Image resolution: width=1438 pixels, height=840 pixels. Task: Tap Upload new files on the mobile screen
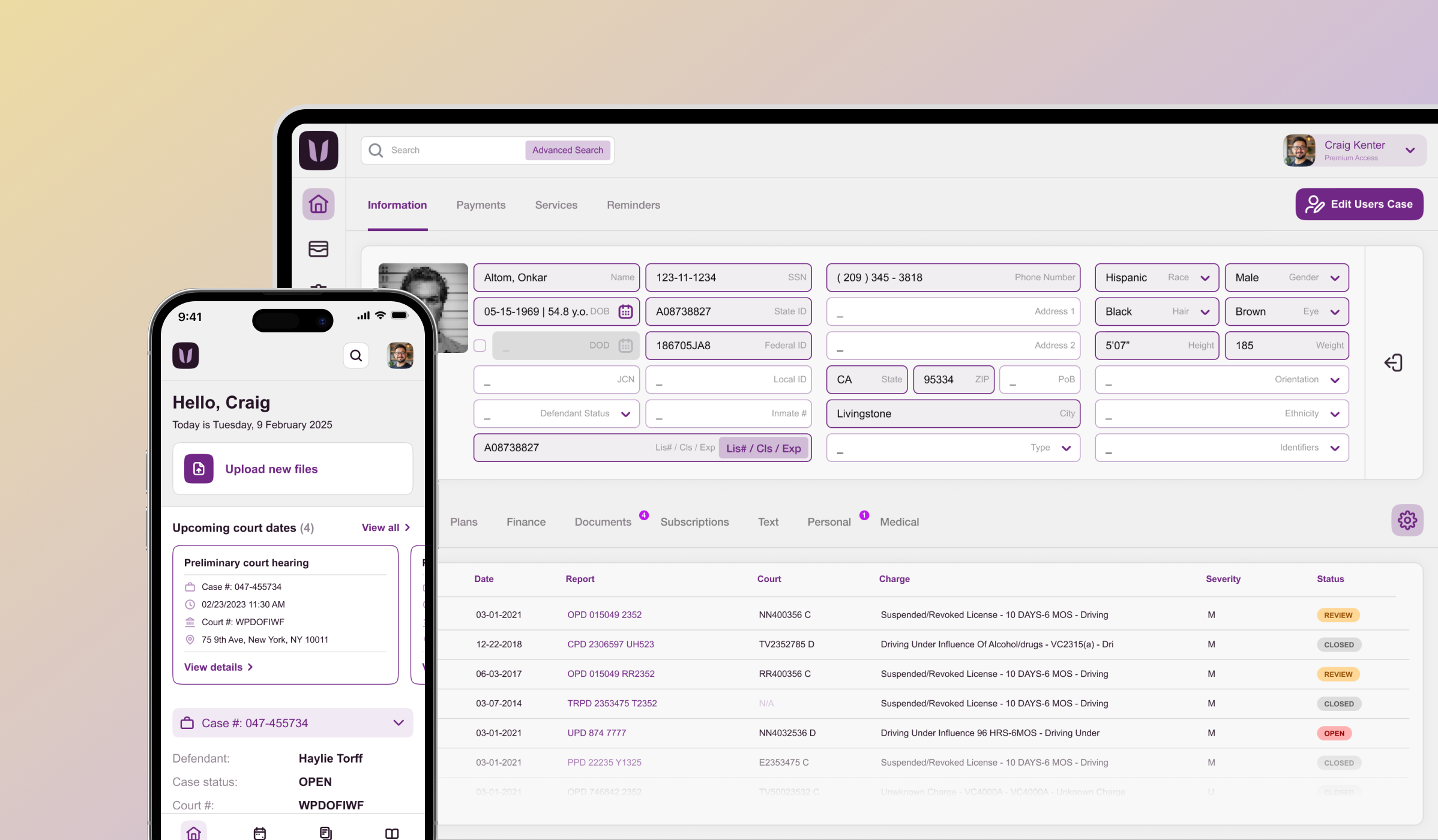pos(292,469)
